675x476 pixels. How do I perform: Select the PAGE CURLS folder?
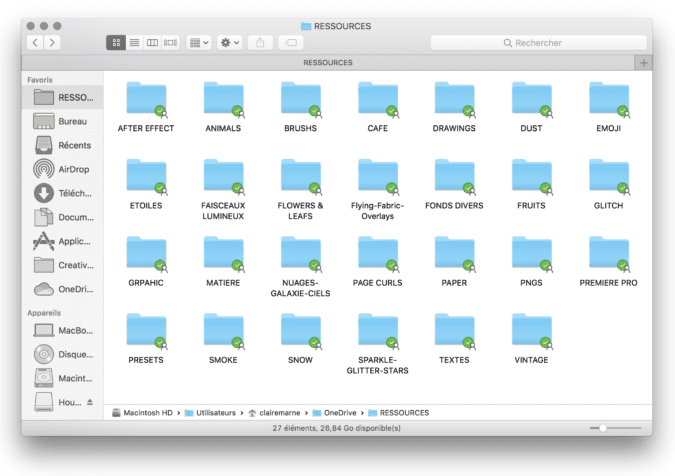378,262
